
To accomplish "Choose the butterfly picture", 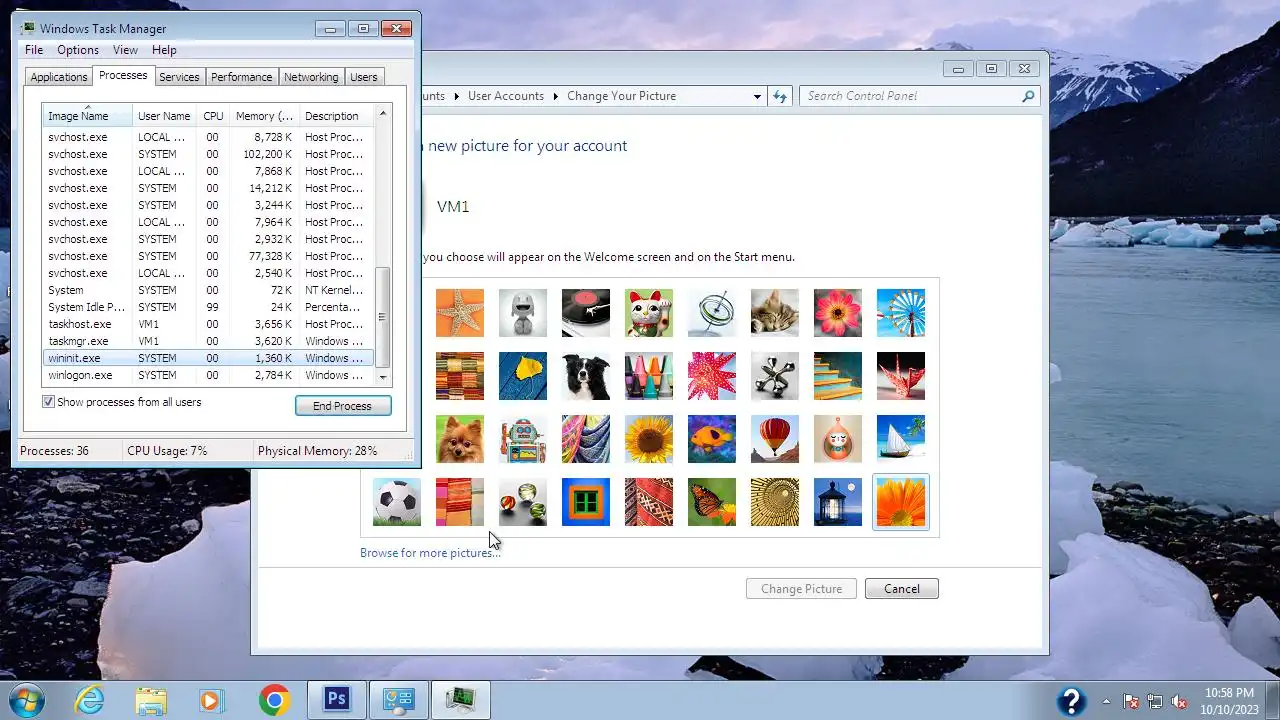I will click(x=712, y=502).
